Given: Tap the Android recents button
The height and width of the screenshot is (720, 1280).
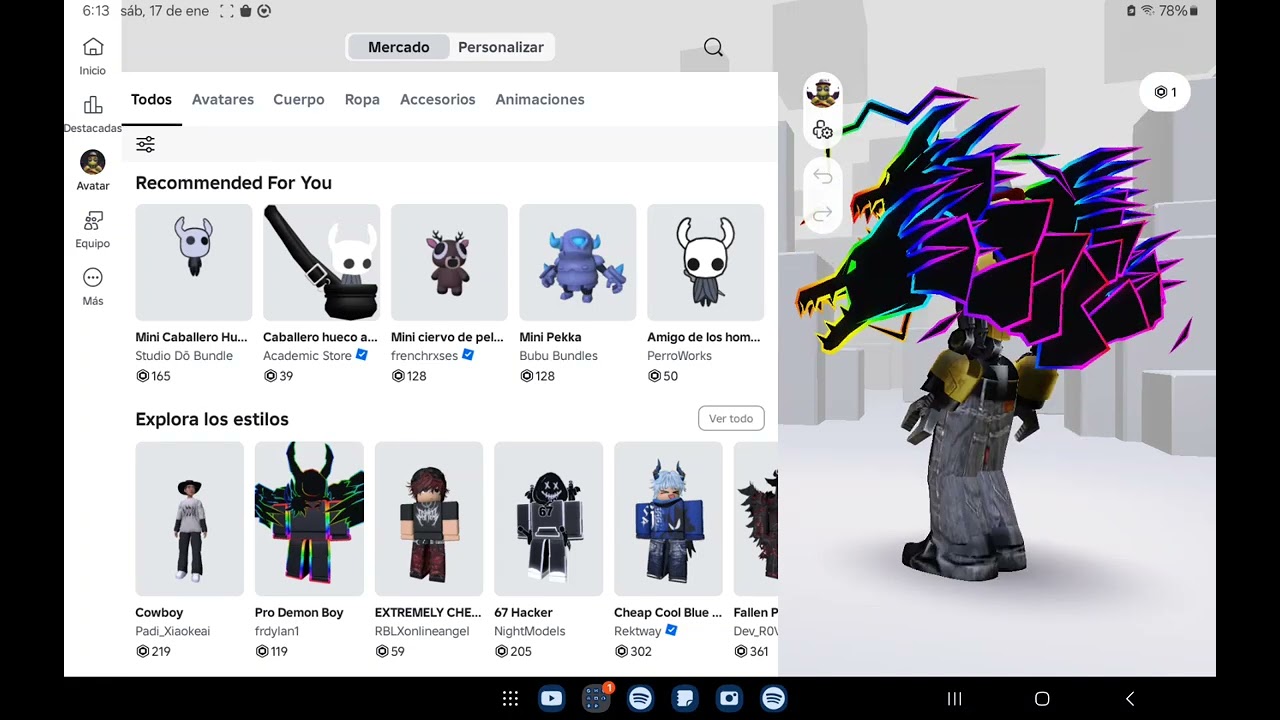Looking at the screenshot, I should pos(954,699).
